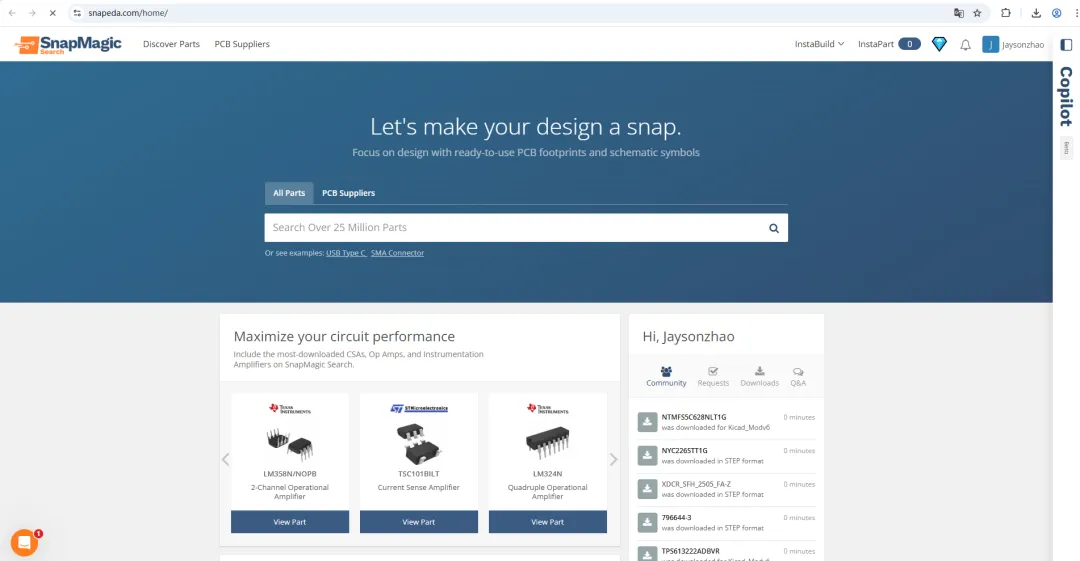Click download icon beside 796644-3
The image size is (1080, 561).
(647, 522)
